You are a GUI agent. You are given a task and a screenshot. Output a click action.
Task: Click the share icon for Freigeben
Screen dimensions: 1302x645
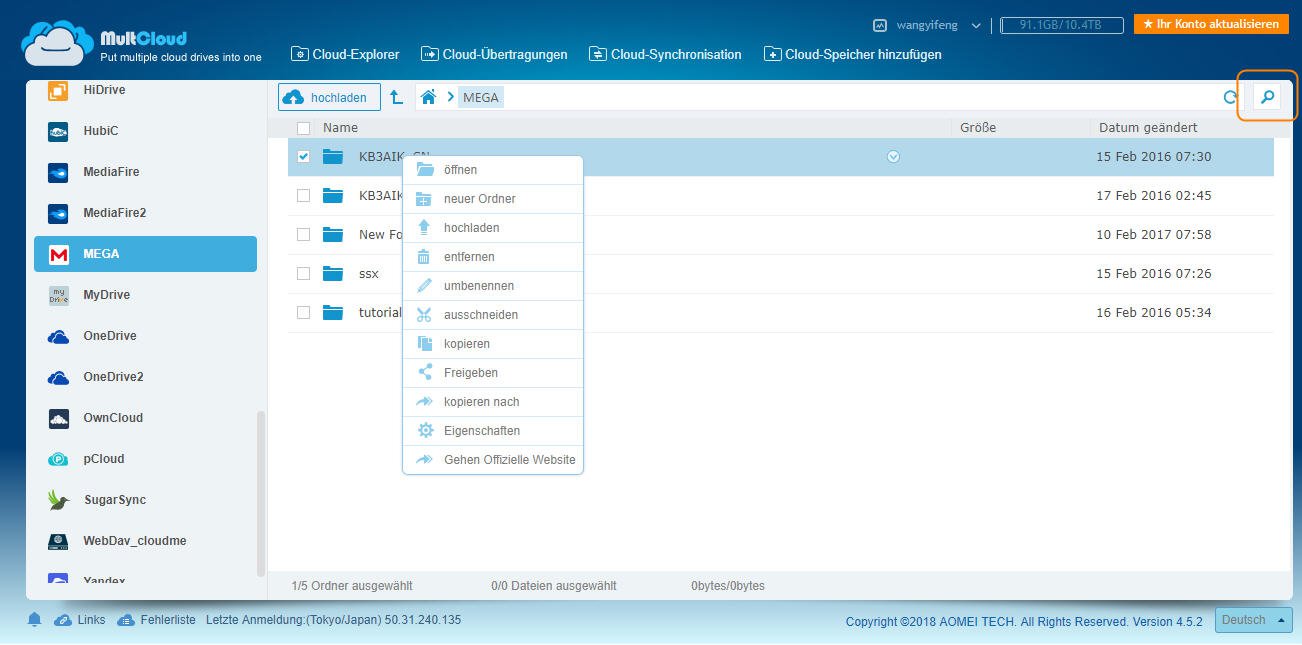pos(424,373)
